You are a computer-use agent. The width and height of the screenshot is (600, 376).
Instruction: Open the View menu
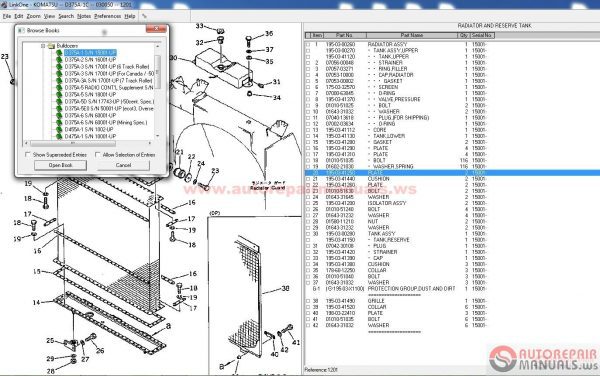point(49,16)
